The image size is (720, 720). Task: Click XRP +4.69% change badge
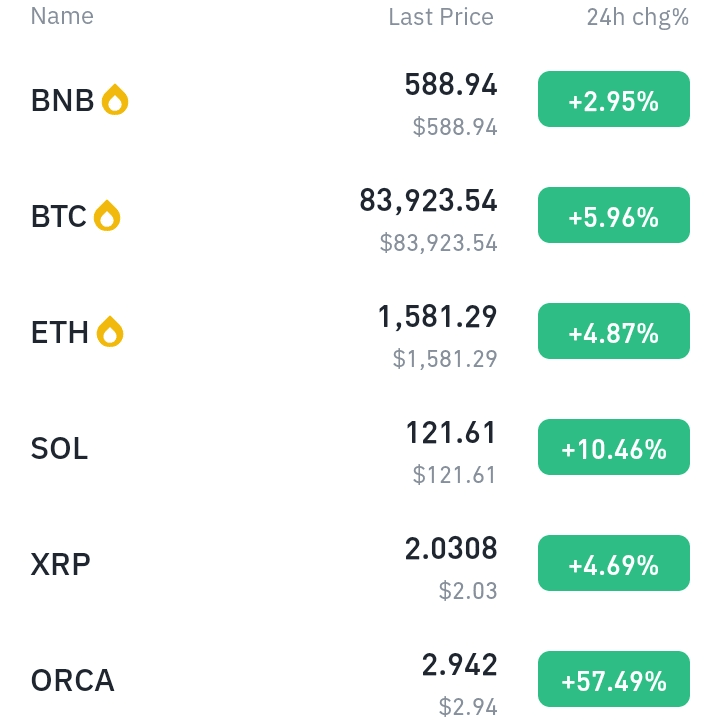coord(614,563)
